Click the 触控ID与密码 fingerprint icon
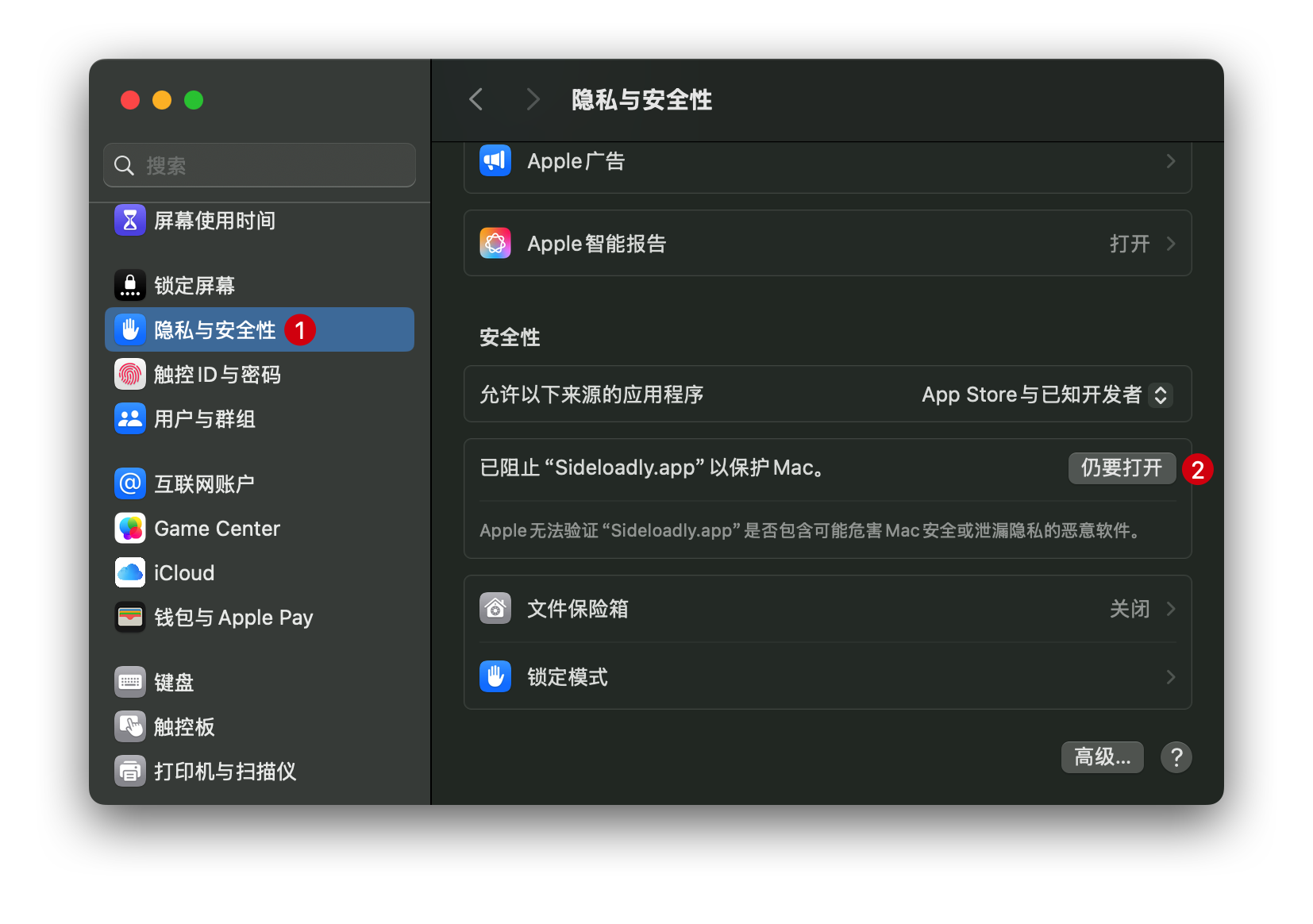This screenshot has width=1313, height=924. point(130,375)
